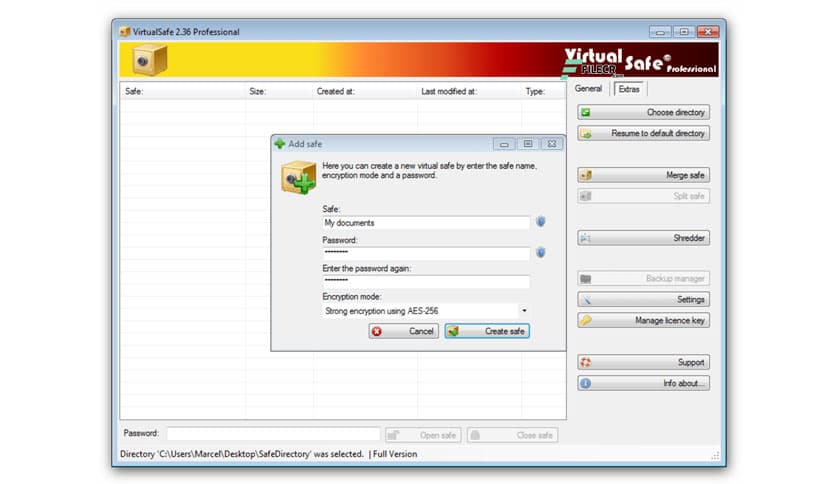Click the Info about blue icon

coord(586,383)
